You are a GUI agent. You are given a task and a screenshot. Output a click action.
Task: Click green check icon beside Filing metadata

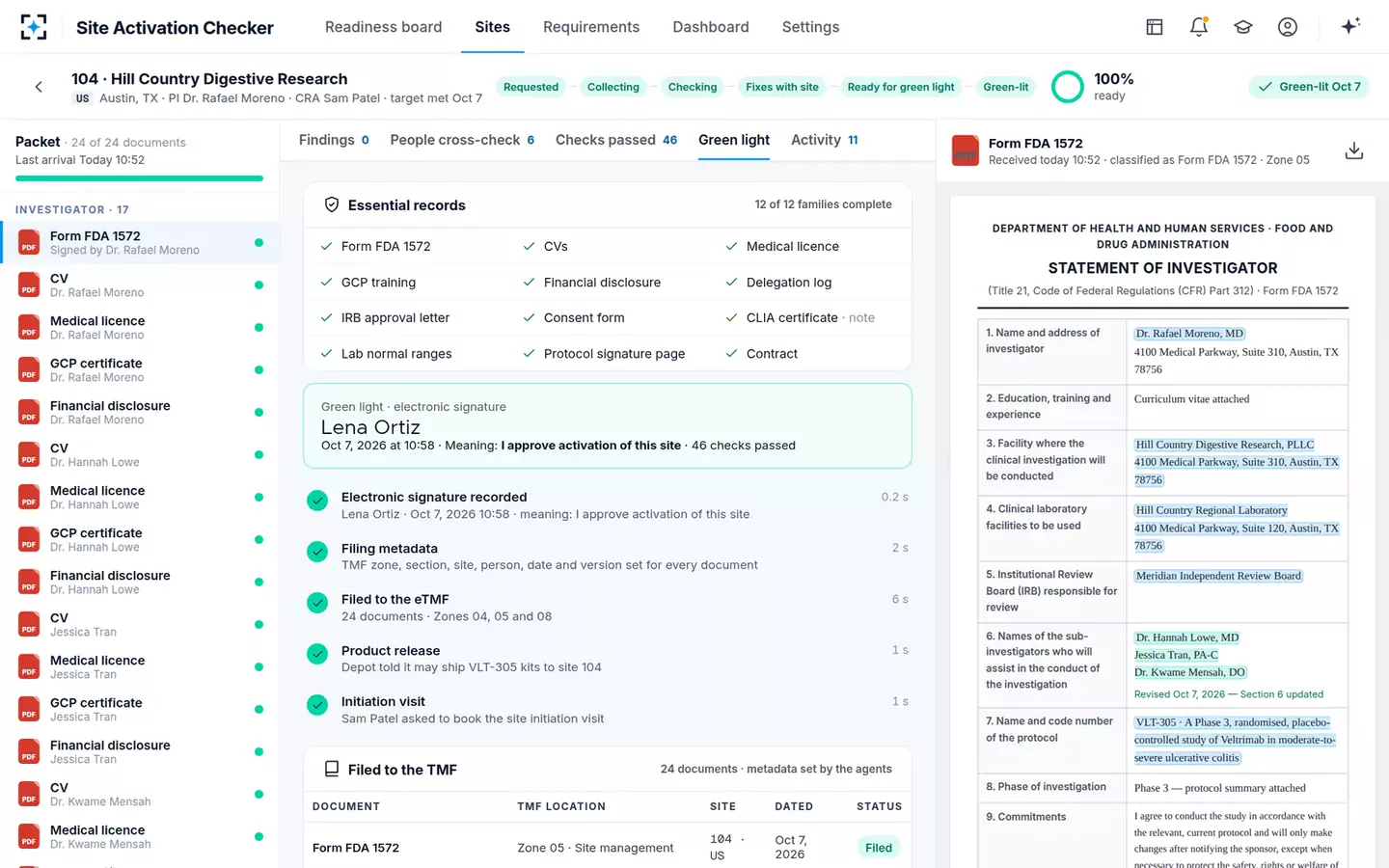[x=317, y=552]
